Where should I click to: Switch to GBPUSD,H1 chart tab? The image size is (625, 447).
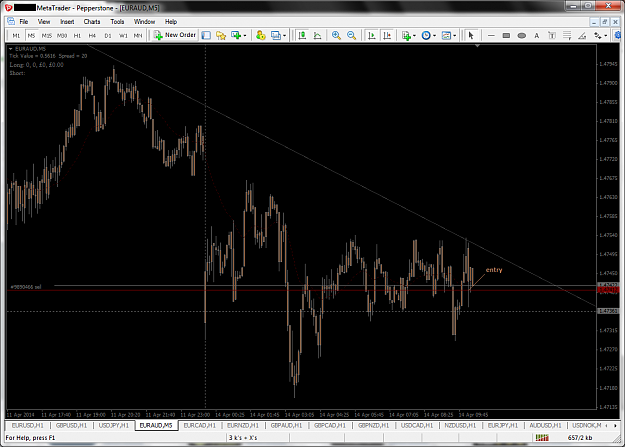click(x=71, y=425)
